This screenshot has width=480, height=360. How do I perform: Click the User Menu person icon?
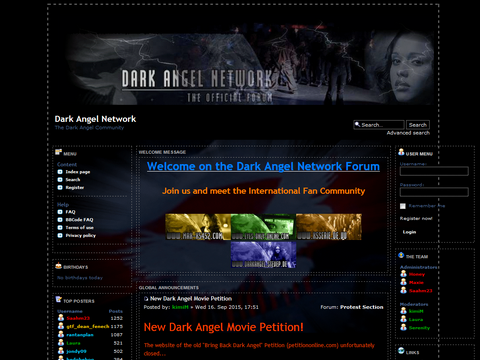[401, 152]
